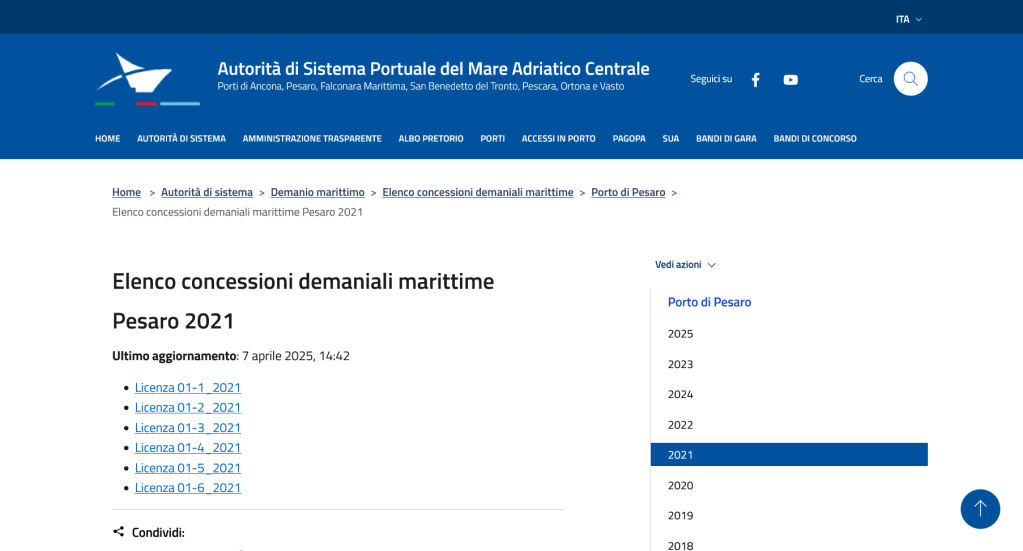
Task: Open the Facebook page icon
Action: [756, 80]
